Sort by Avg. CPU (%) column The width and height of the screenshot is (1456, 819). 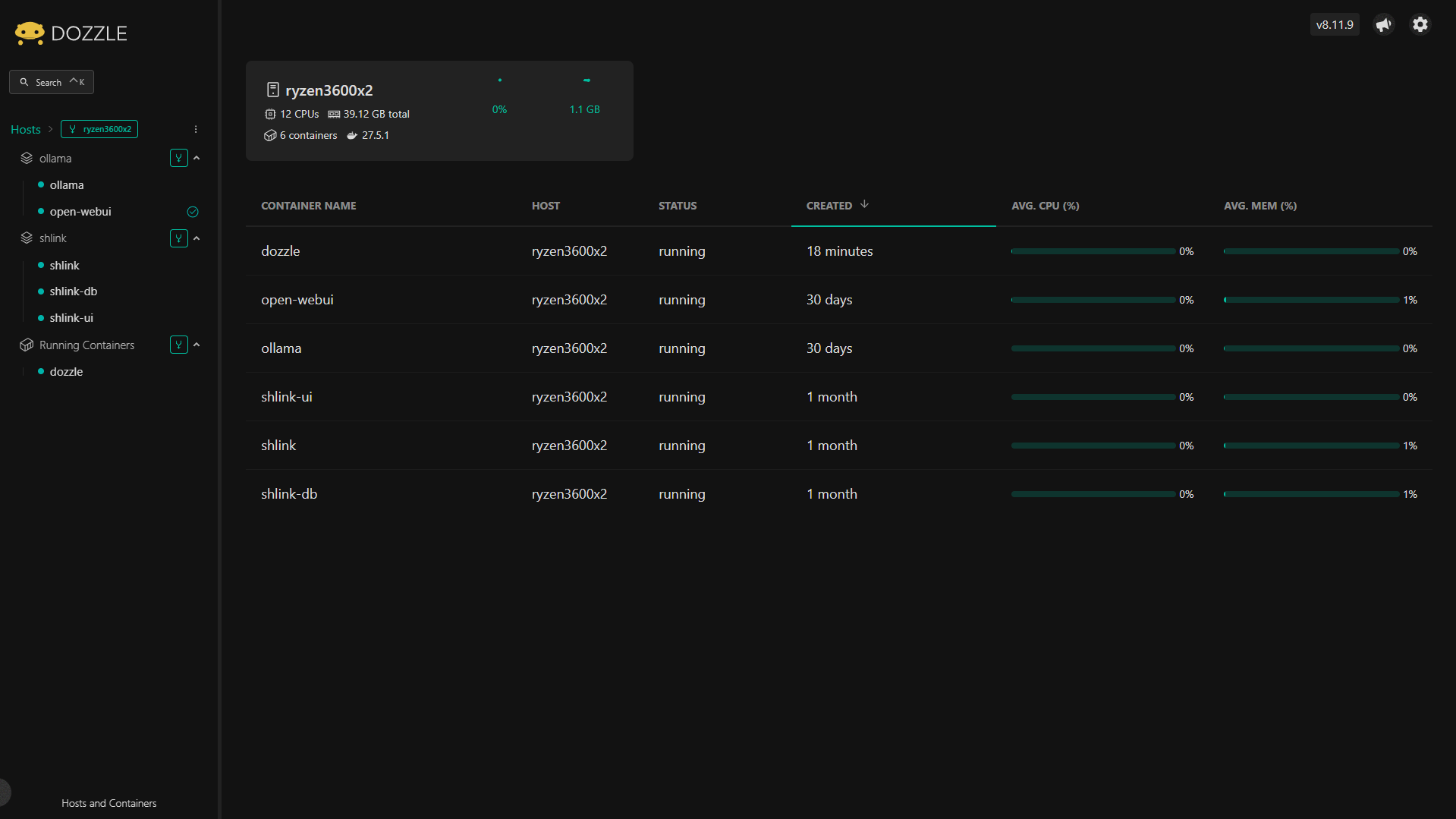[x=1046, y=206]
